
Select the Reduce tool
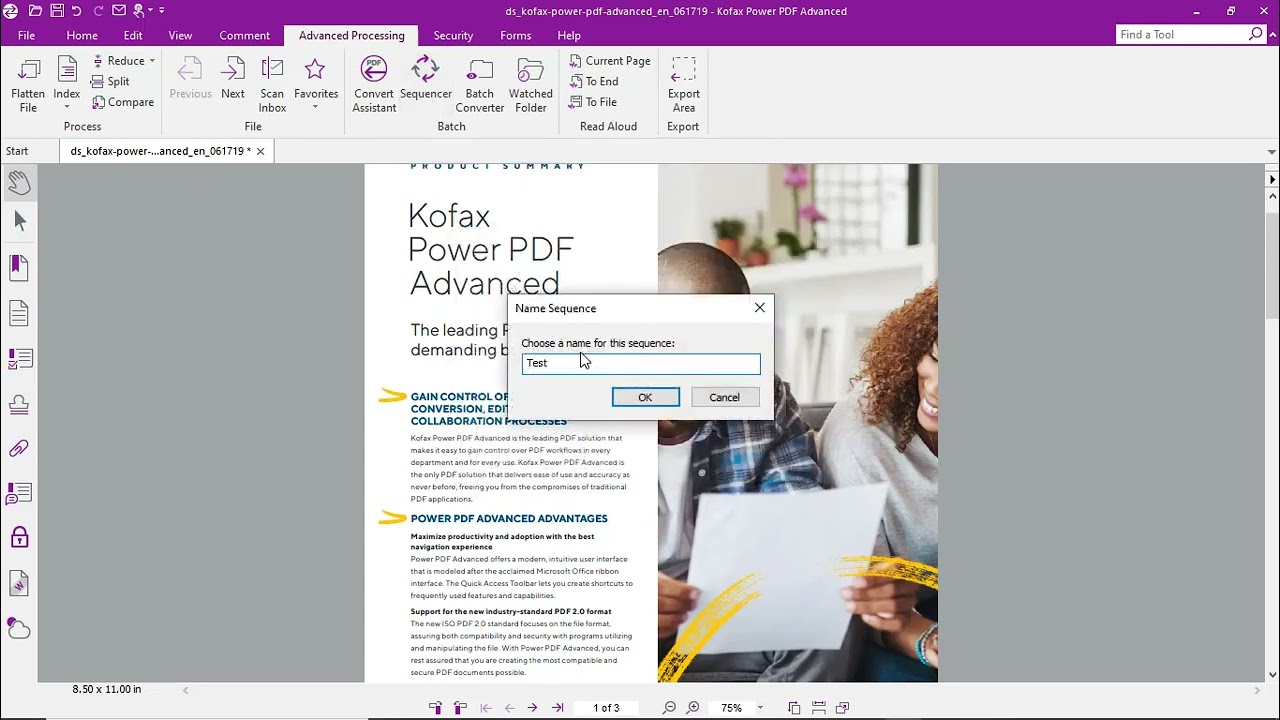118,61
